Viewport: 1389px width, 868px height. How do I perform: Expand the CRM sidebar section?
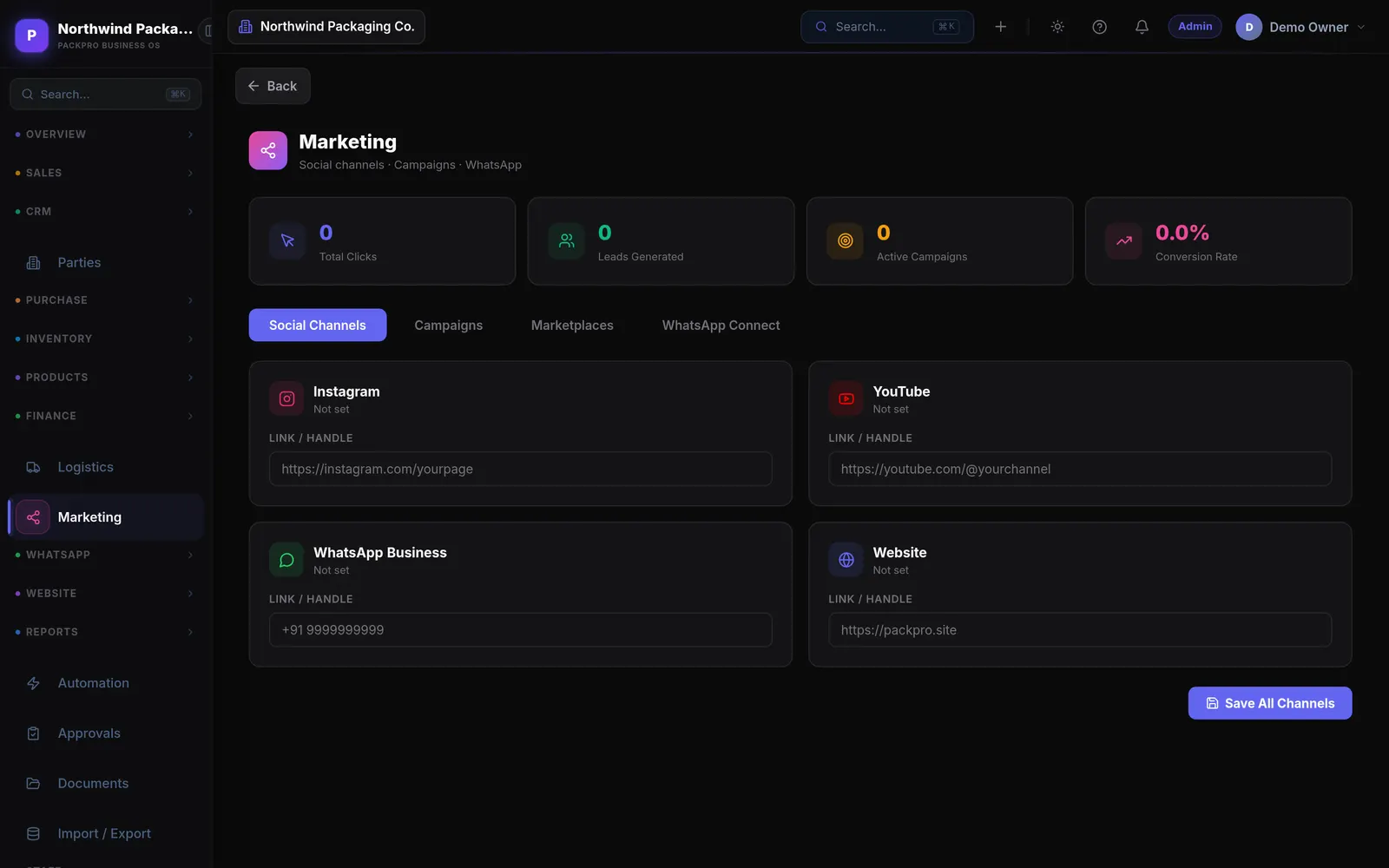106,211
